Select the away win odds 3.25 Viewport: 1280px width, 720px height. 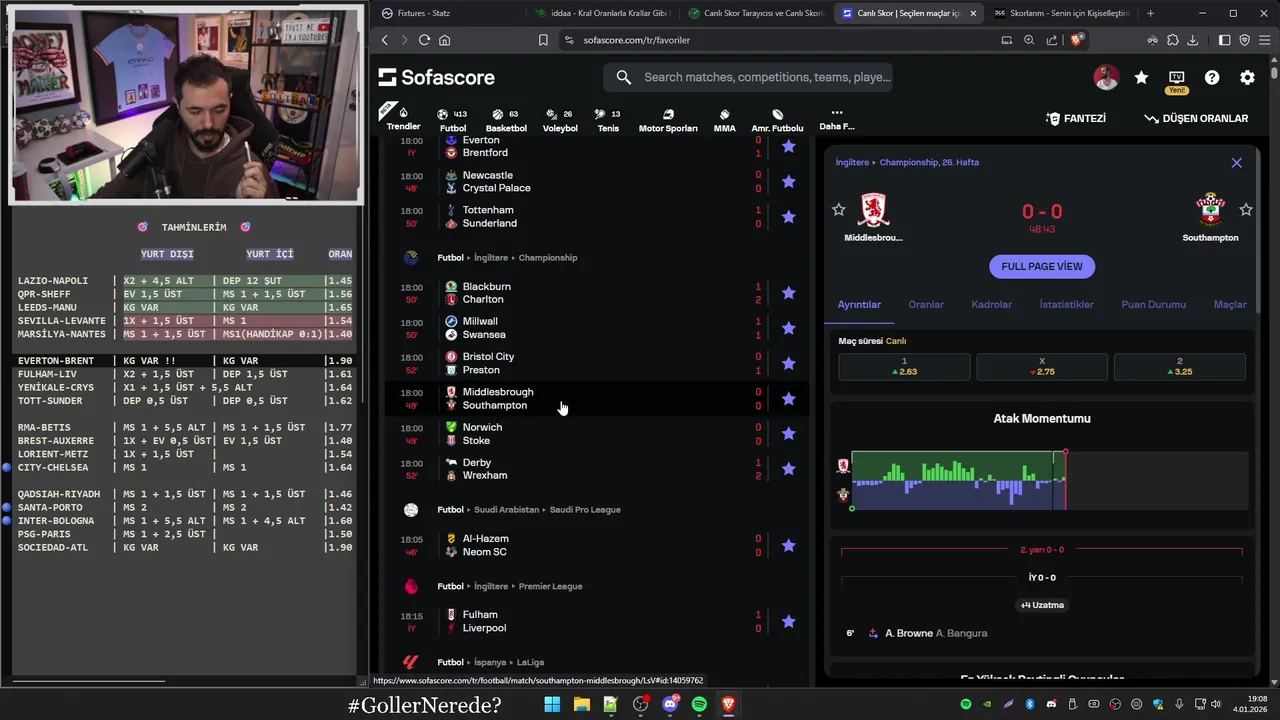pos(1179,366)
